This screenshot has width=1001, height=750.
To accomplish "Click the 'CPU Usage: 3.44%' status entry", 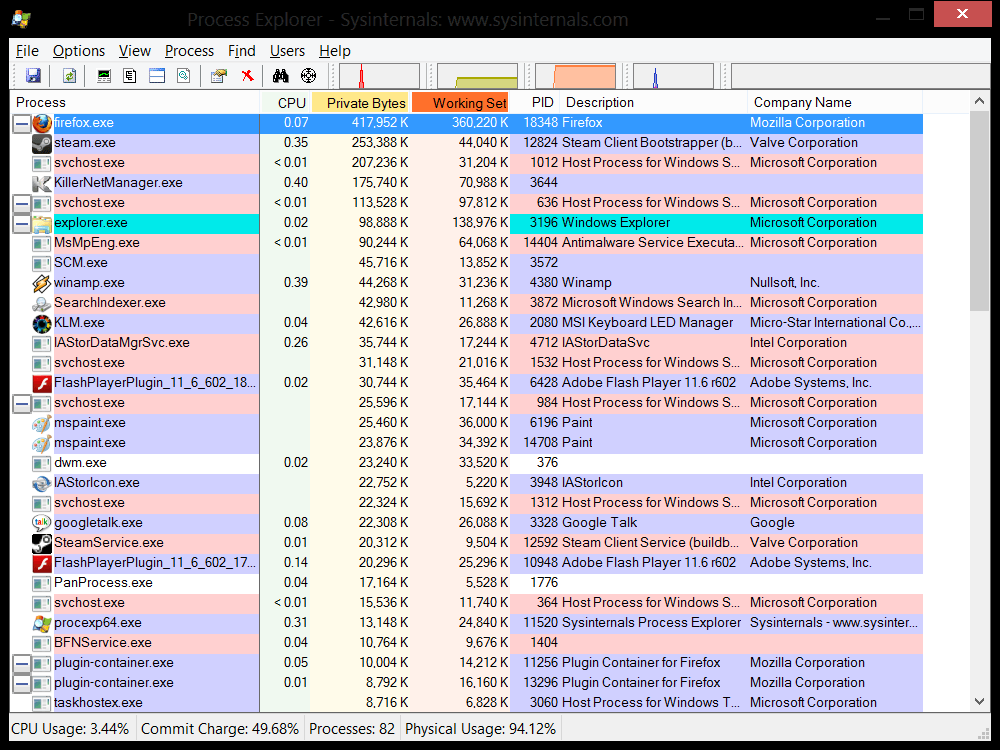I will click(x=70, y=729).
